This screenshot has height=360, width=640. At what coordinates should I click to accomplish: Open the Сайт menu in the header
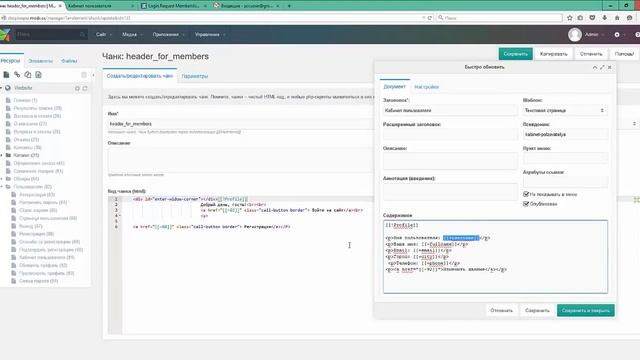[x=104, y=35]
